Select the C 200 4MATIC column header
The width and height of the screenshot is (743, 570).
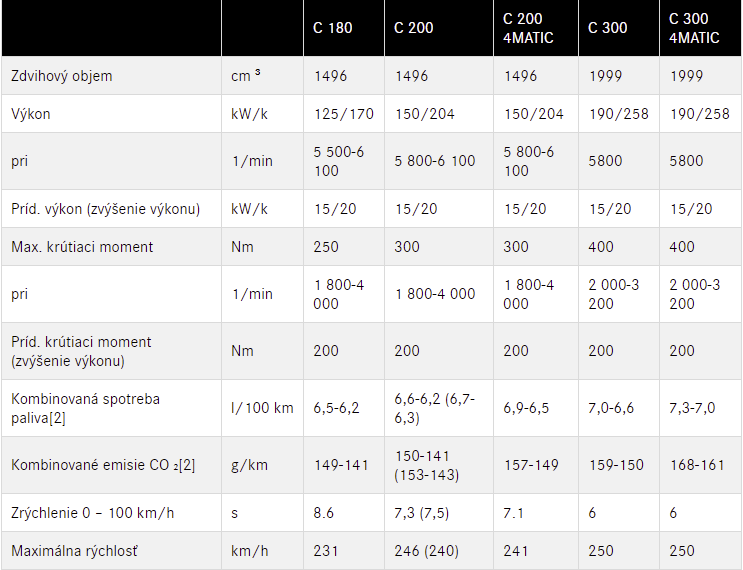528,28
